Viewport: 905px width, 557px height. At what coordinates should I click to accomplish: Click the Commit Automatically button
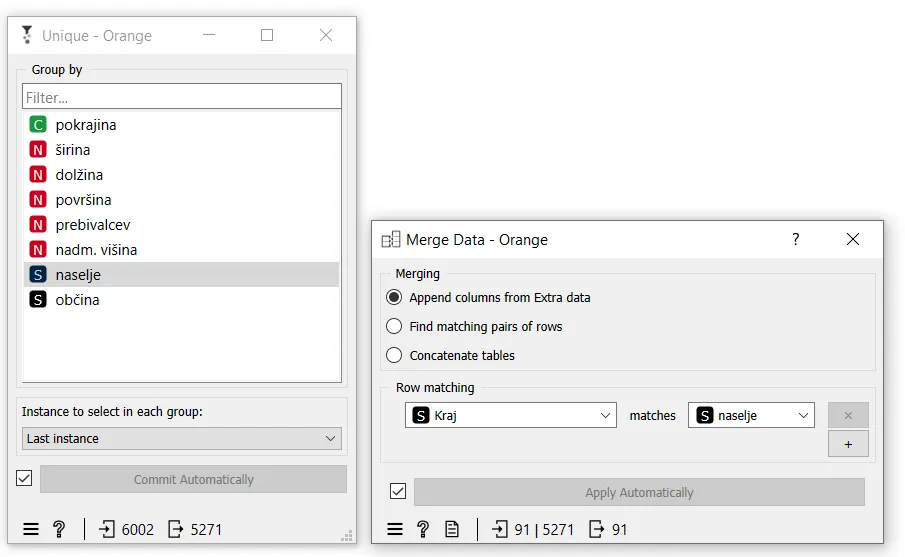[193, 480]
